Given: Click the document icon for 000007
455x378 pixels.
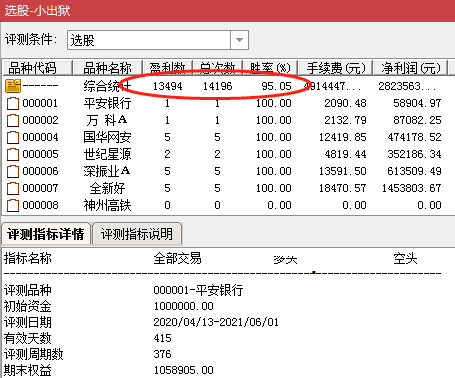Looking at the screenshot, I should point(13,188).
